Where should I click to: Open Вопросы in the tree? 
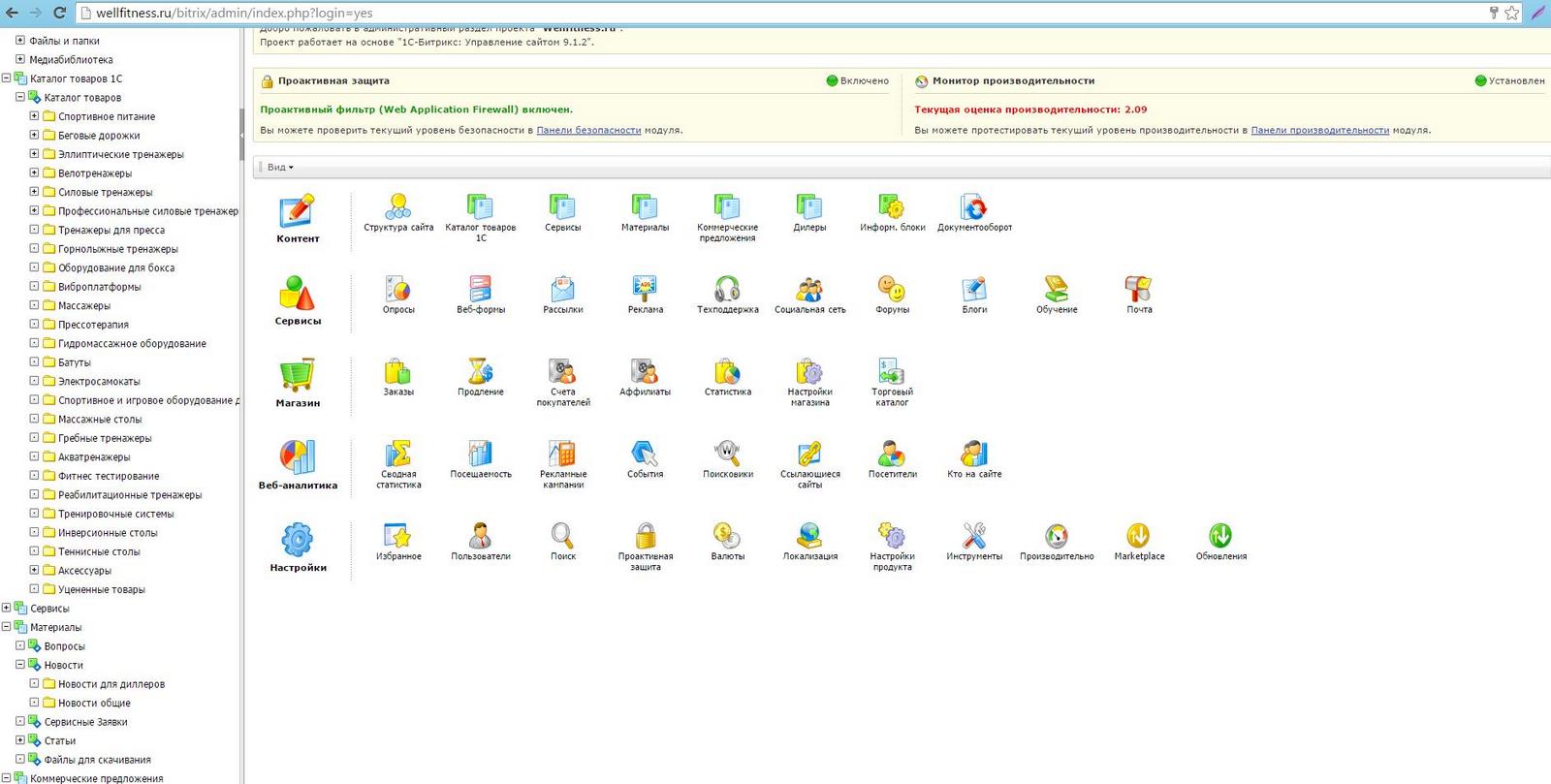(65, 646)
